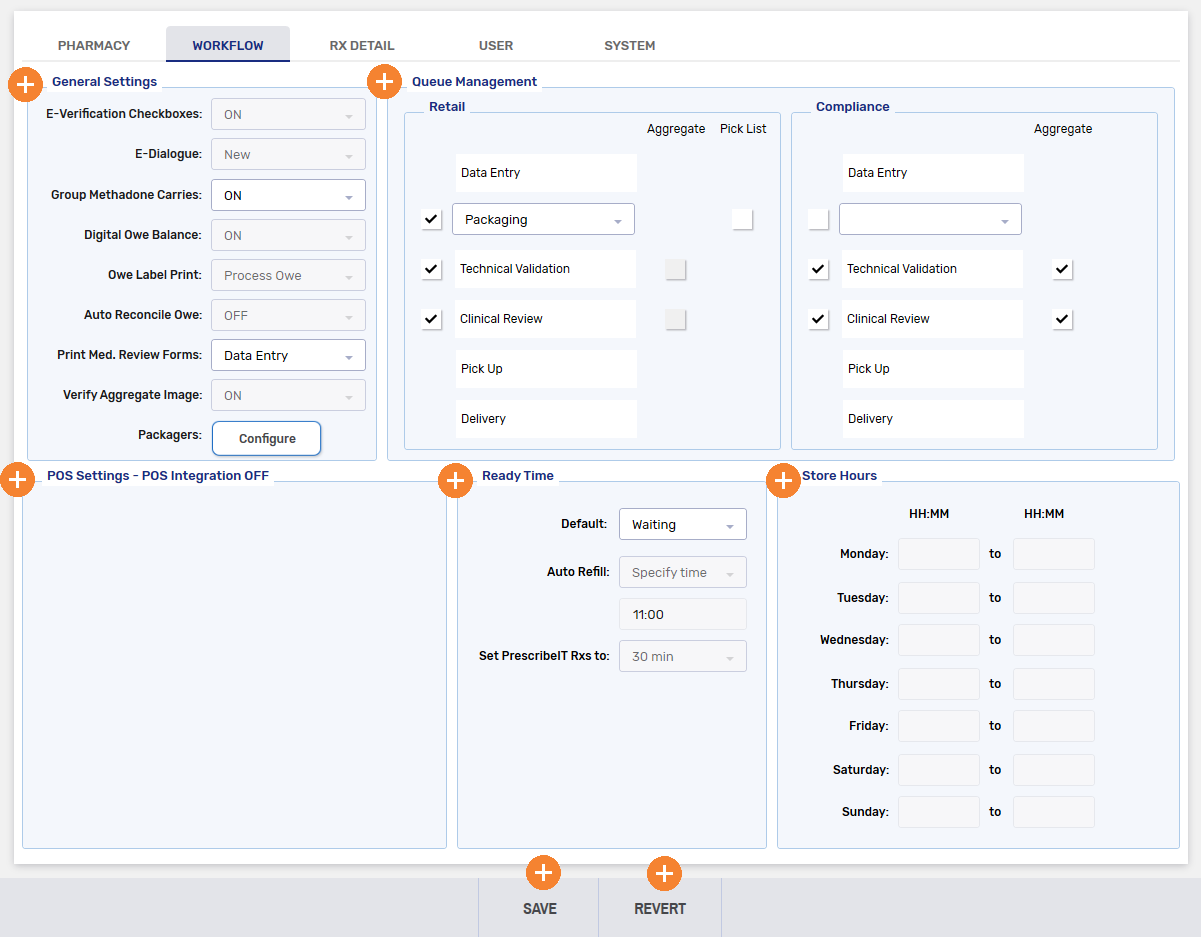
Task: Expand the General Settings section plus icon
Action: [x=25, y=84]
